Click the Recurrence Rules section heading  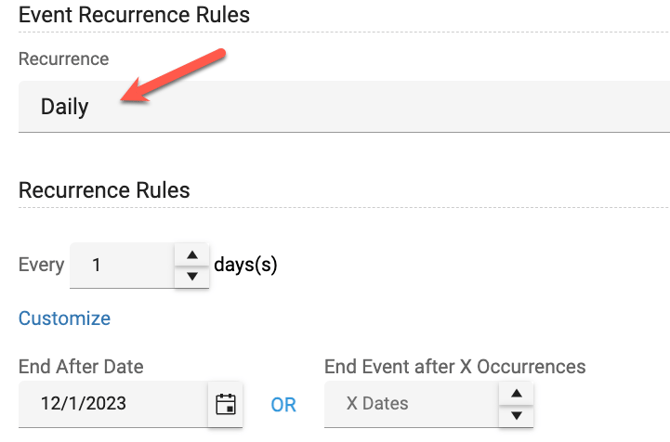pos(104,190)
